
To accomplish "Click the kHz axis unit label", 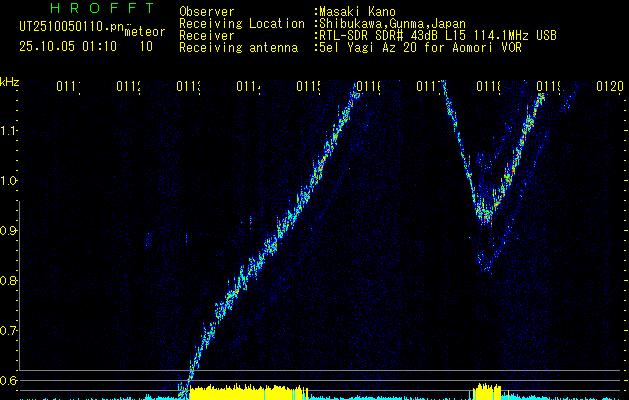I will point(10,83).
